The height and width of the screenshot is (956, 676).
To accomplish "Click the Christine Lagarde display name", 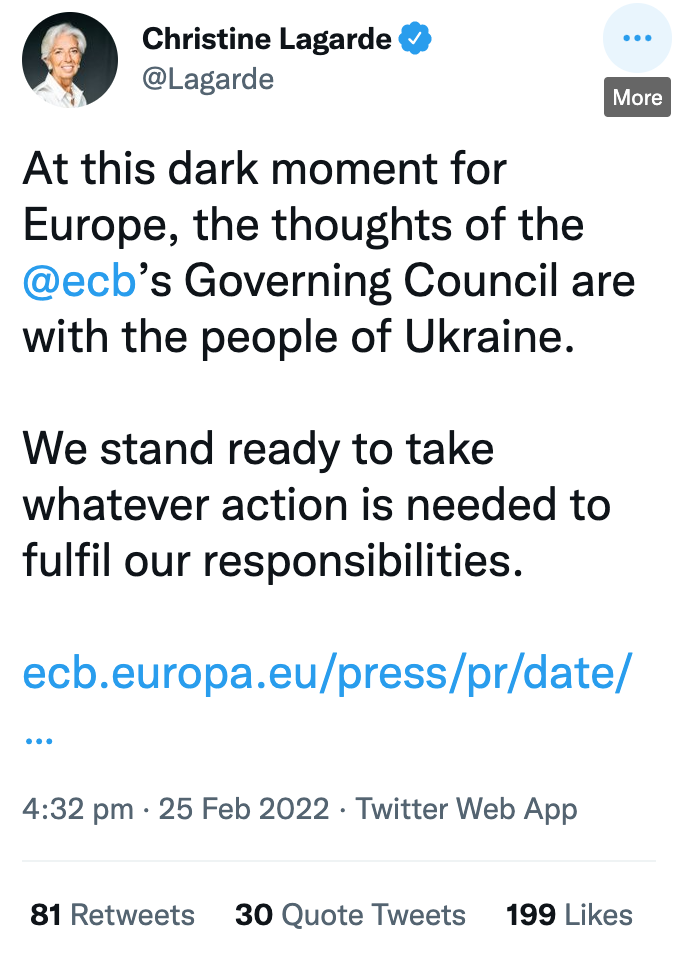I will click(x=266, y=40).
